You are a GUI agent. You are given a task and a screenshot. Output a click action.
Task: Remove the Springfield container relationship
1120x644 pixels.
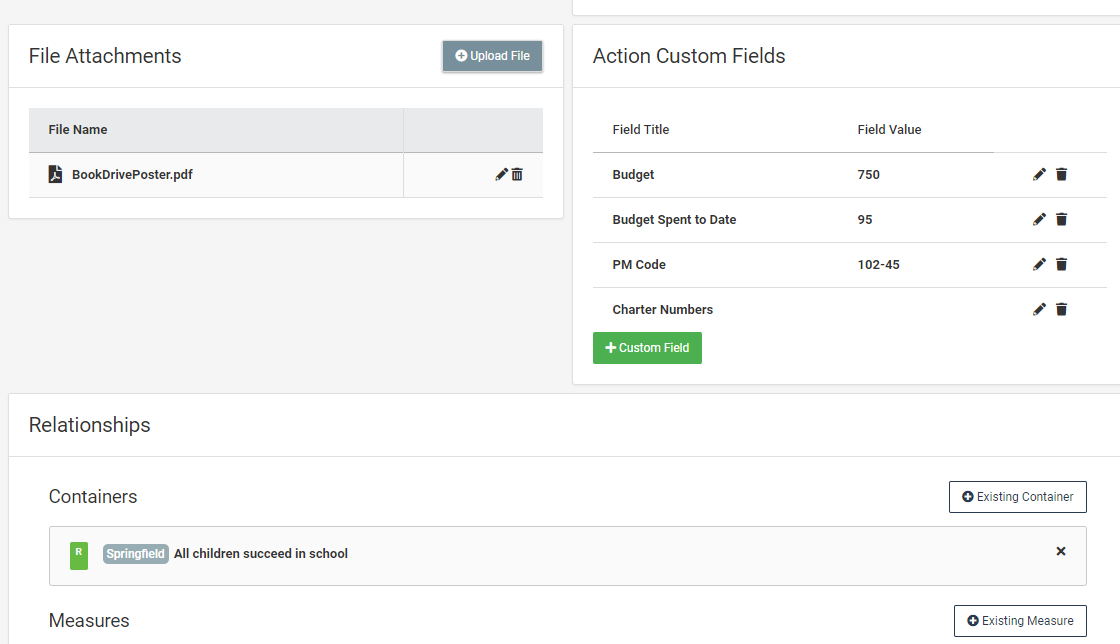pos(1061,551)
